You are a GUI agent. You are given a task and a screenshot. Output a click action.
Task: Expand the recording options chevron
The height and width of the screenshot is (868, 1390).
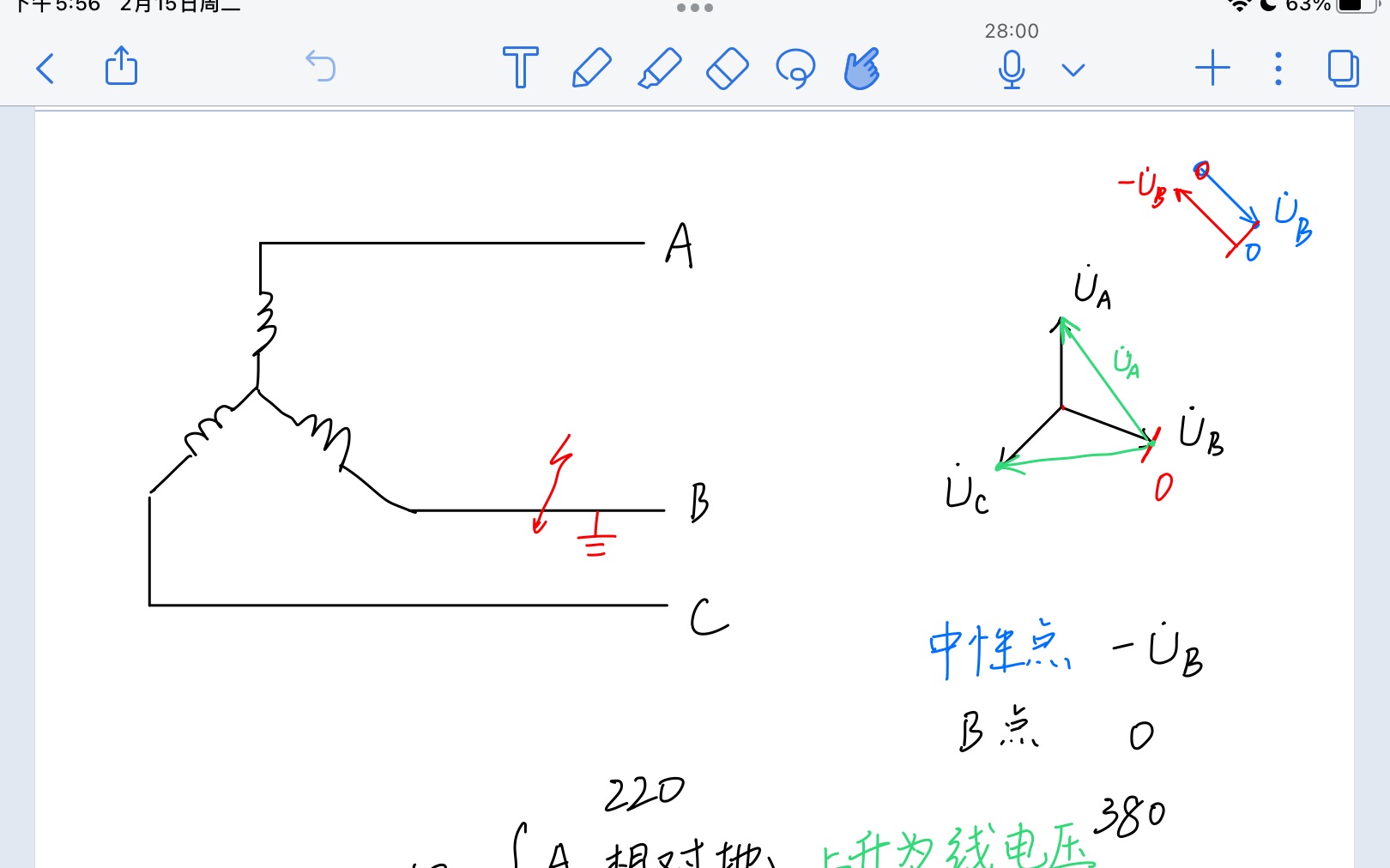1073,69
